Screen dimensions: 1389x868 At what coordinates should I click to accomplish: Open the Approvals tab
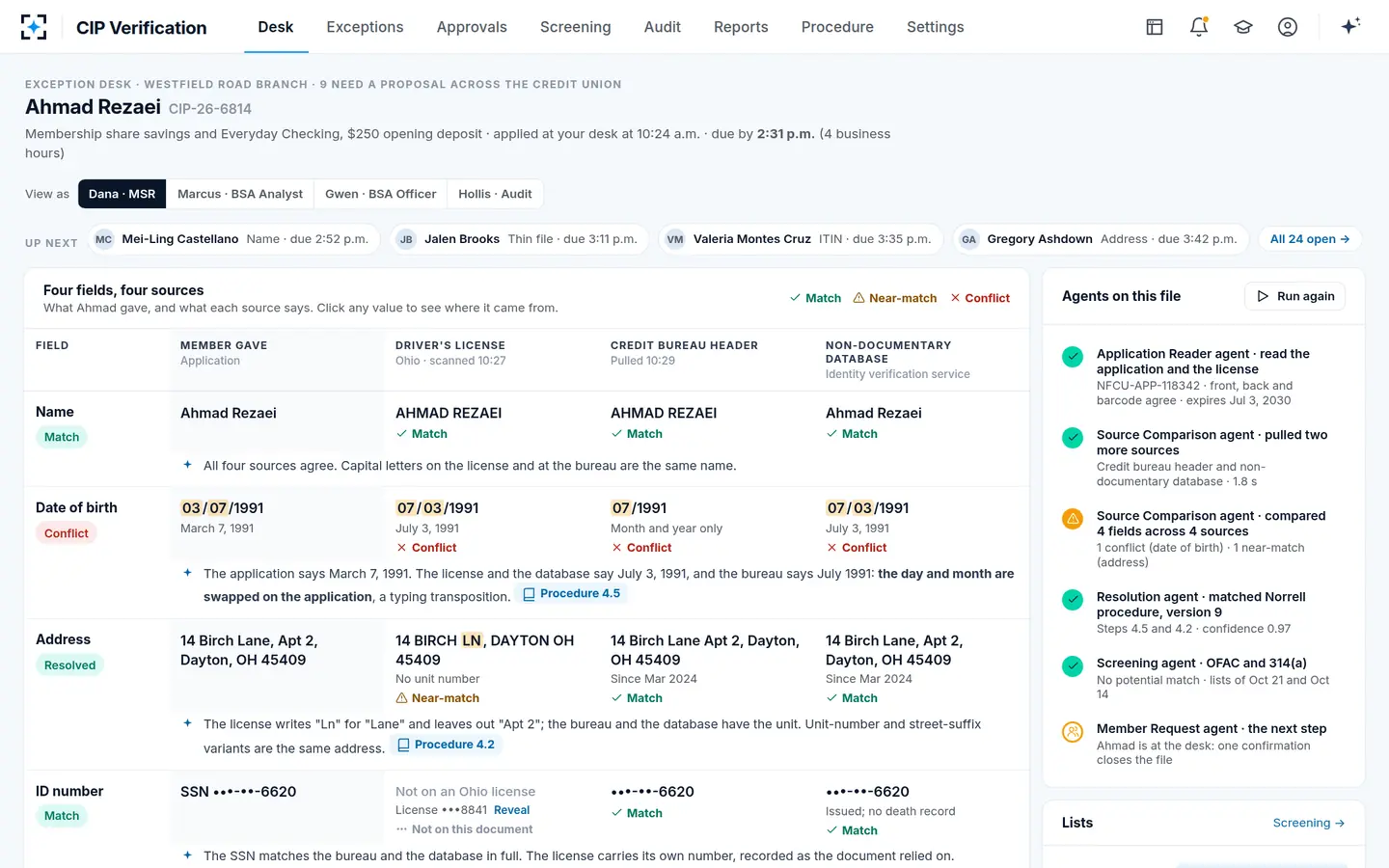coord(472,27)
